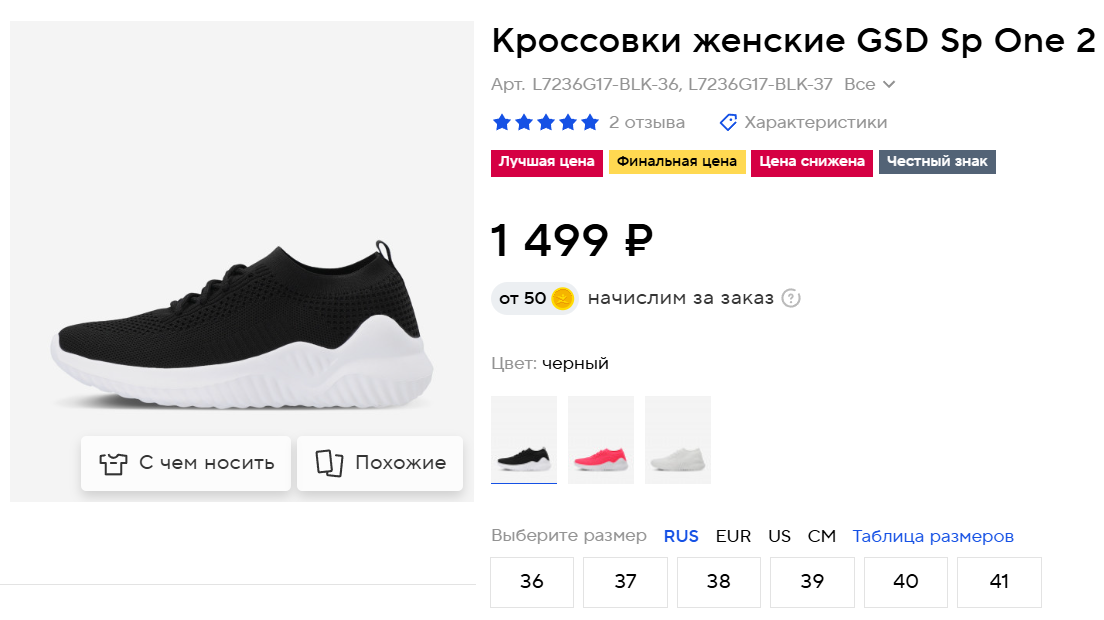This screenshot has width=1104, height=620.
Task: Expand all article numbers with "Все"
Action: [869, 85]
